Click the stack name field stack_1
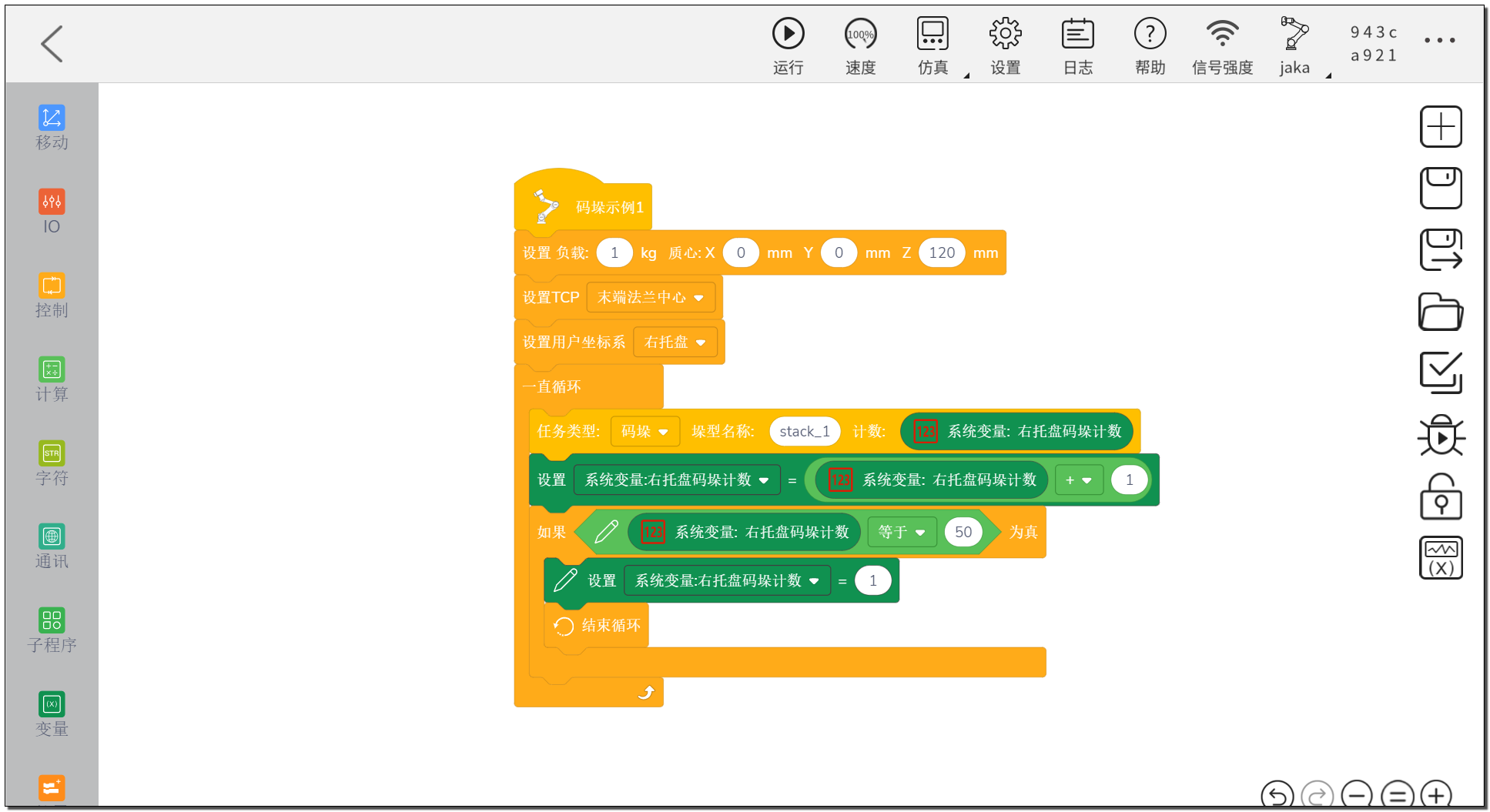The height and width of the screenshot is (812, 1490). (x=805, y=431)
